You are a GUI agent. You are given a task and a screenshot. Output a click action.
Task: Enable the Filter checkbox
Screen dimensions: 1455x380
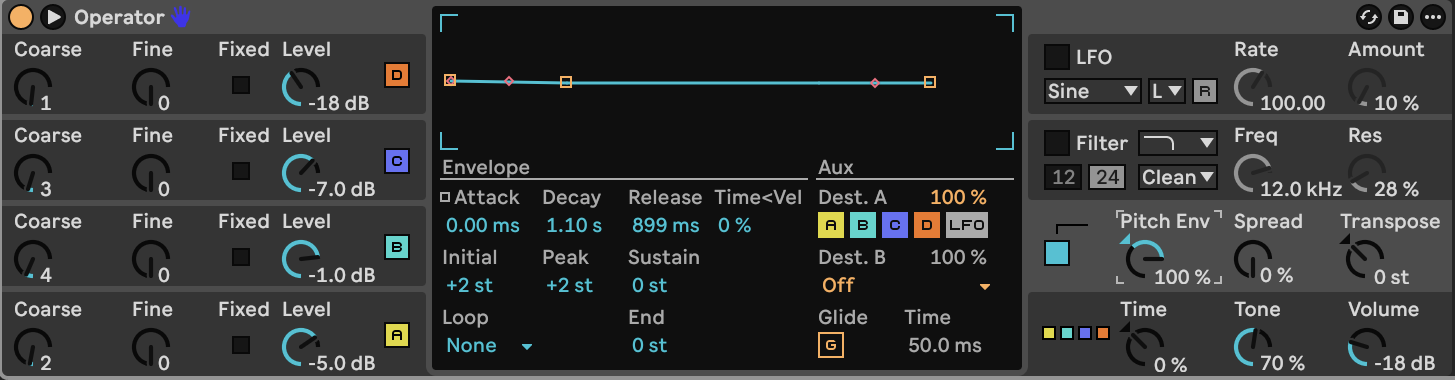pyautogui.click(x=1056, y=143)
